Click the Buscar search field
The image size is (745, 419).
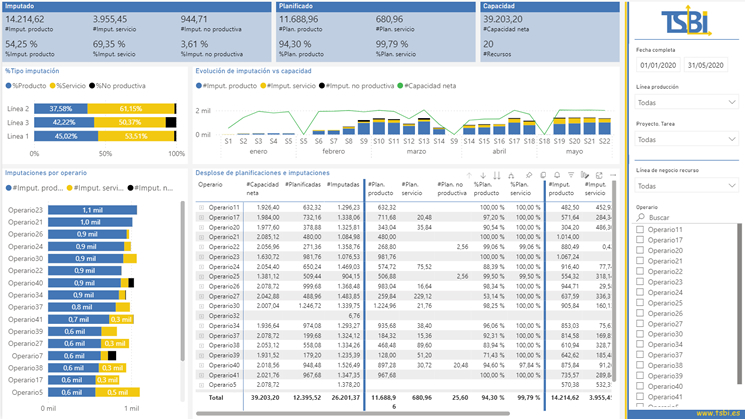(x=687, y=217)
